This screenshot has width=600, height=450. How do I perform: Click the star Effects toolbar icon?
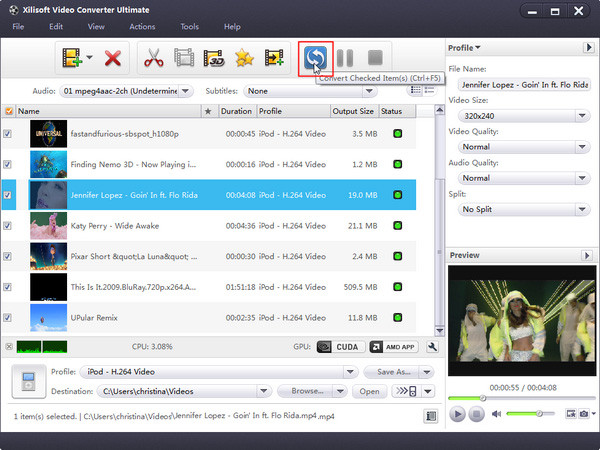tap(243, 60)
